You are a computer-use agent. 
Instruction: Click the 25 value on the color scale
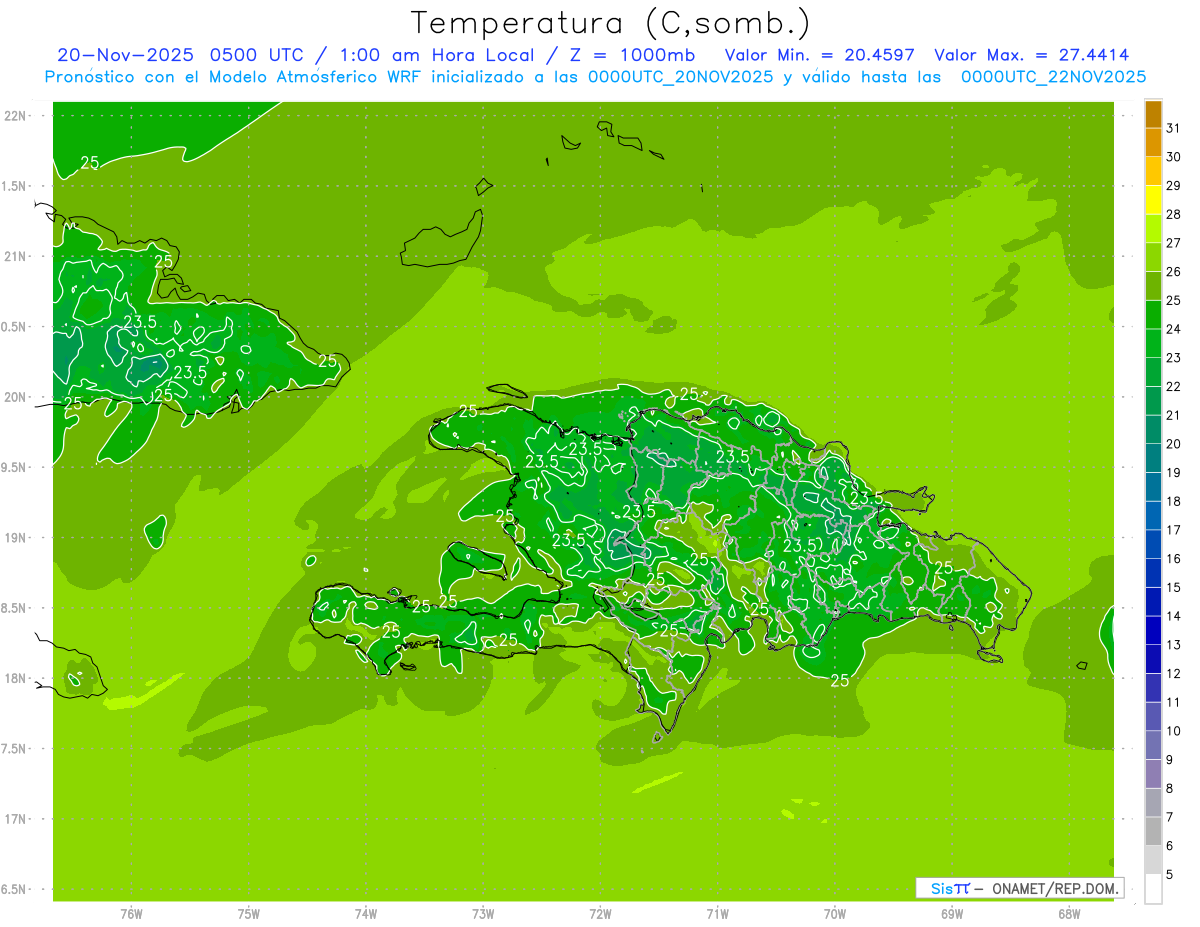click(1174, 300)
